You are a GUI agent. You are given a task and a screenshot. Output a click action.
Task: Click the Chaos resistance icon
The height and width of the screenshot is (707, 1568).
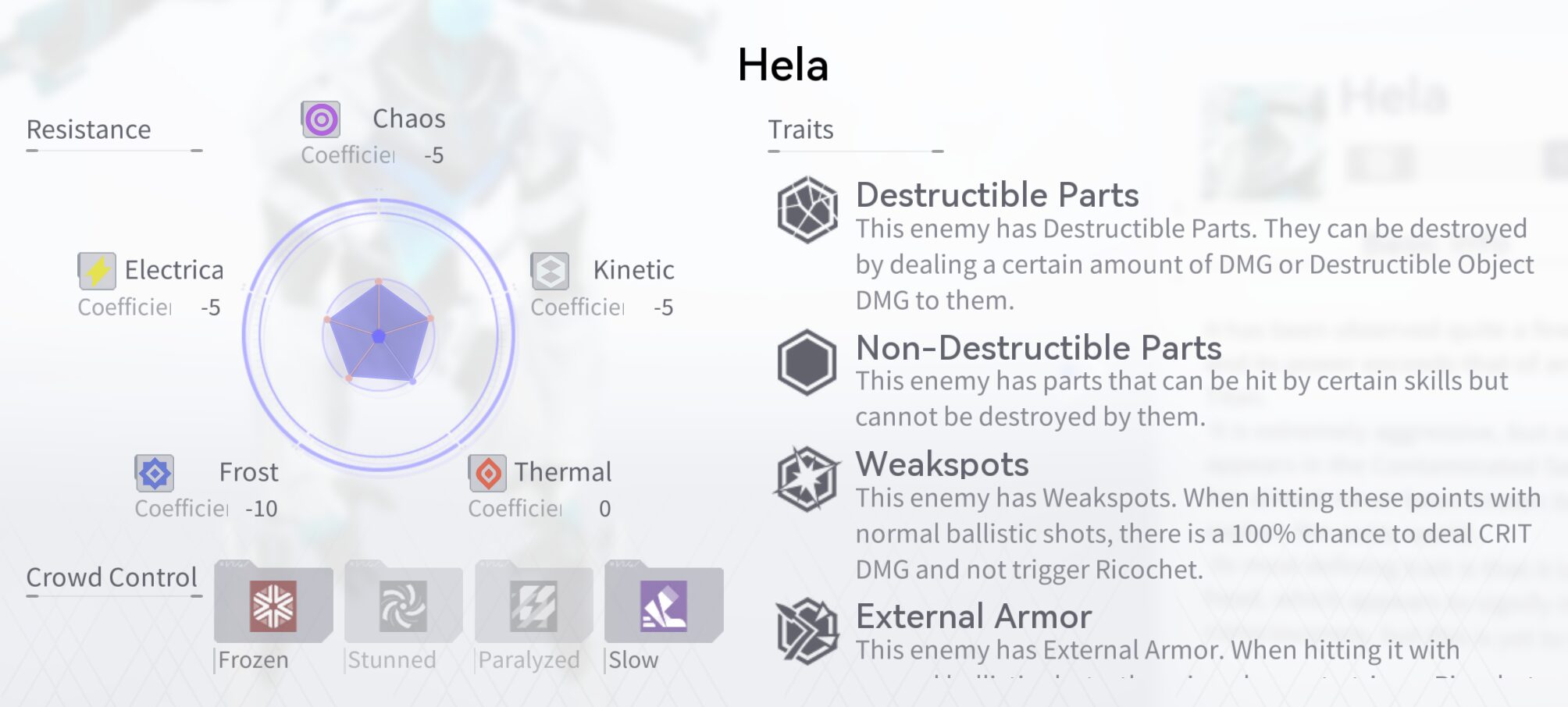[321, 120]
